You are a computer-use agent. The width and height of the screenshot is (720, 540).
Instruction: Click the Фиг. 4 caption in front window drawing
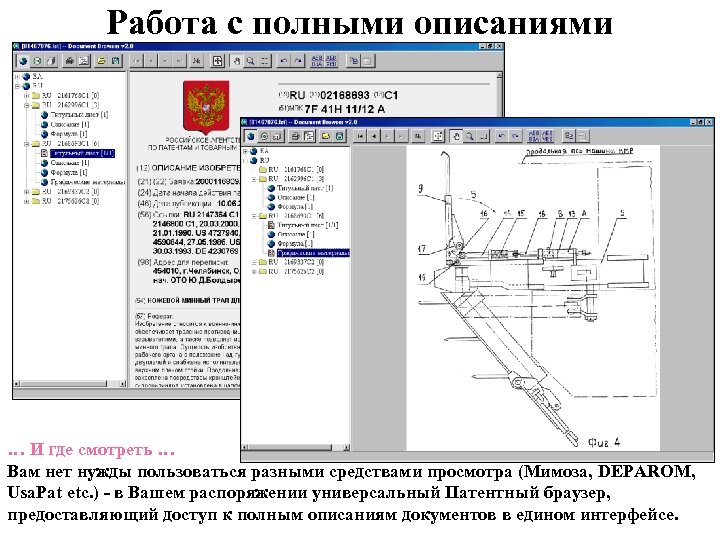pyautogui.click(x=604, y=442)
